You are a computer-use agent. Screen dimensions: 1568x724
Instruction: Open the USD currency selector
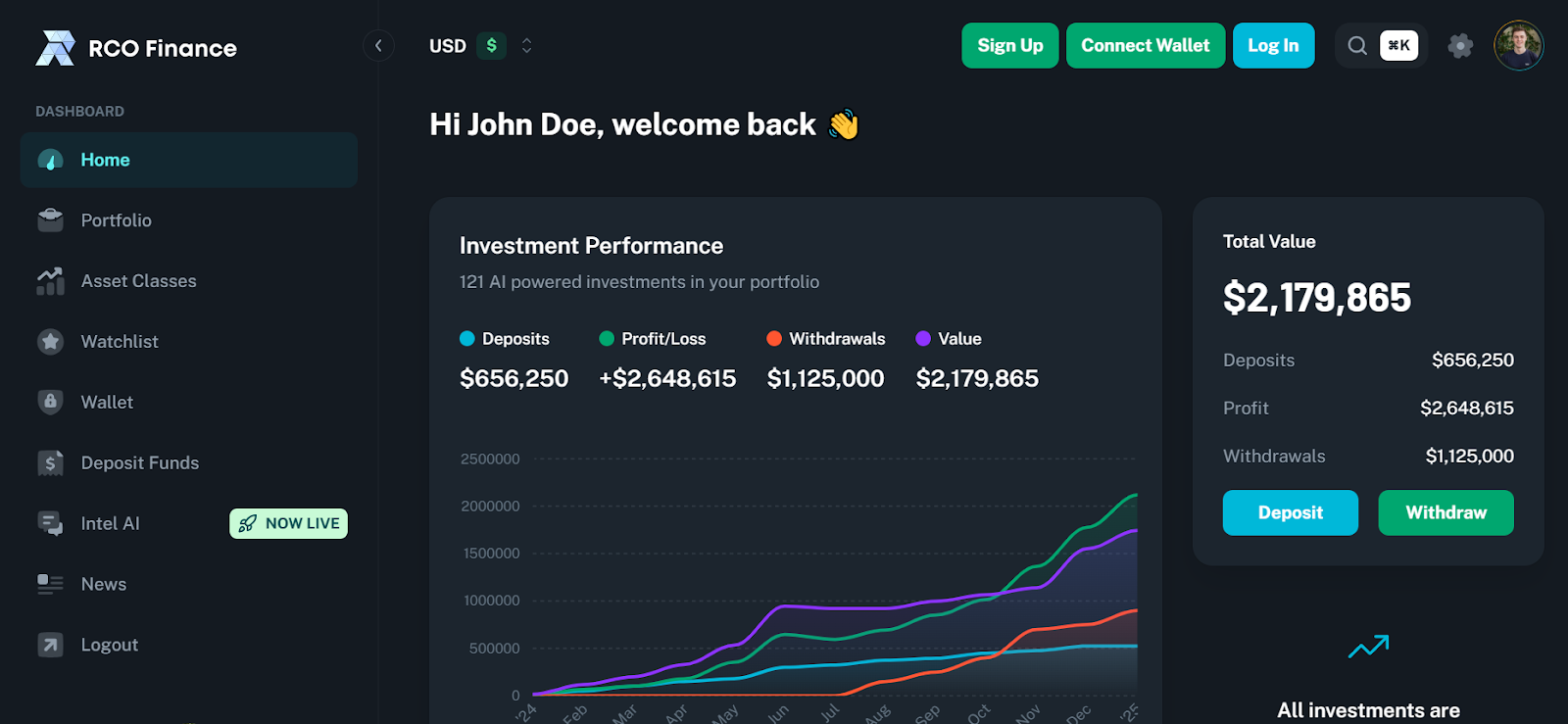pos(481,46)
